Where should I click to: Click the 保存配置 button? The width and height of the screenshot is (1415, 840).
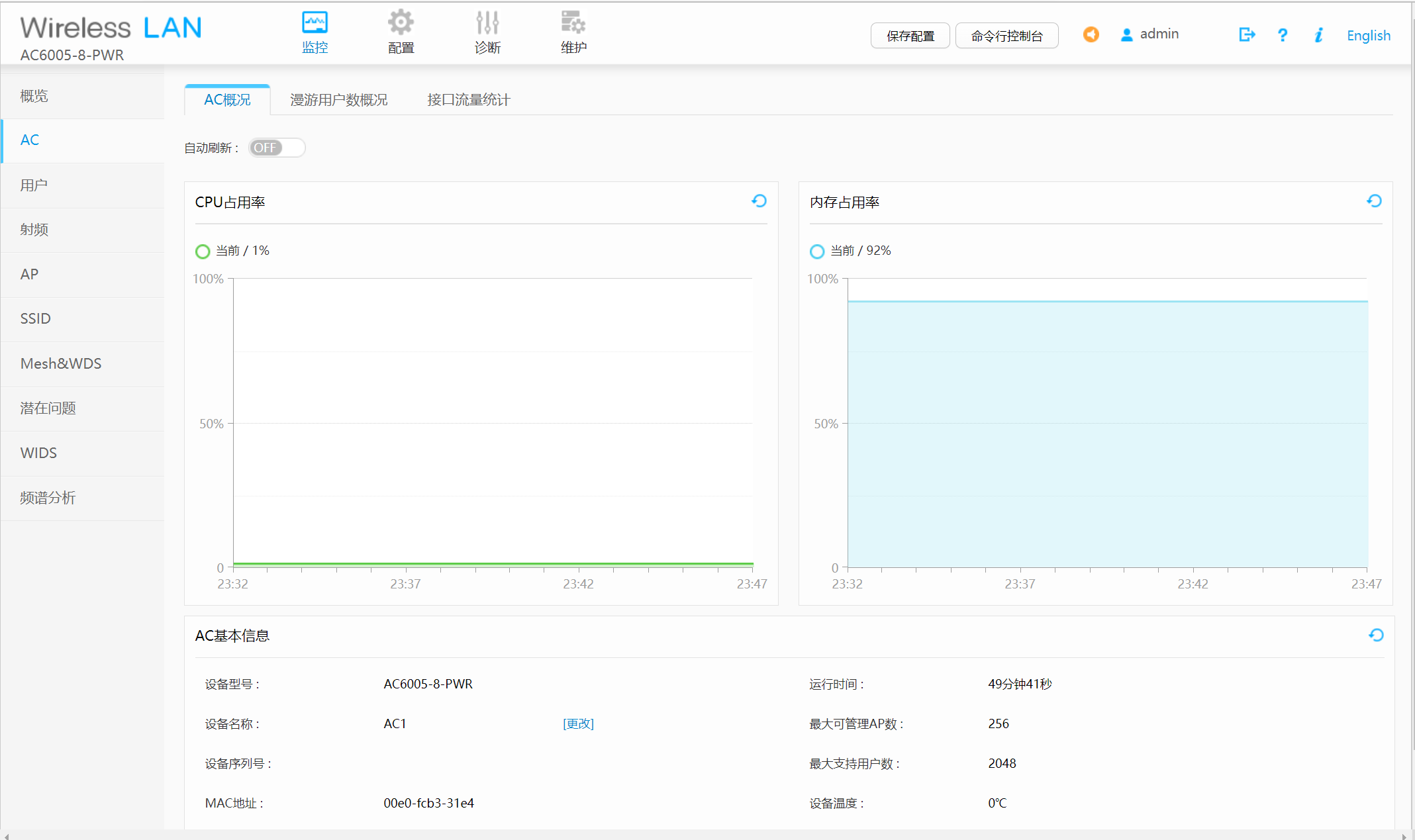pyautogui.click(x=910, y=36)
